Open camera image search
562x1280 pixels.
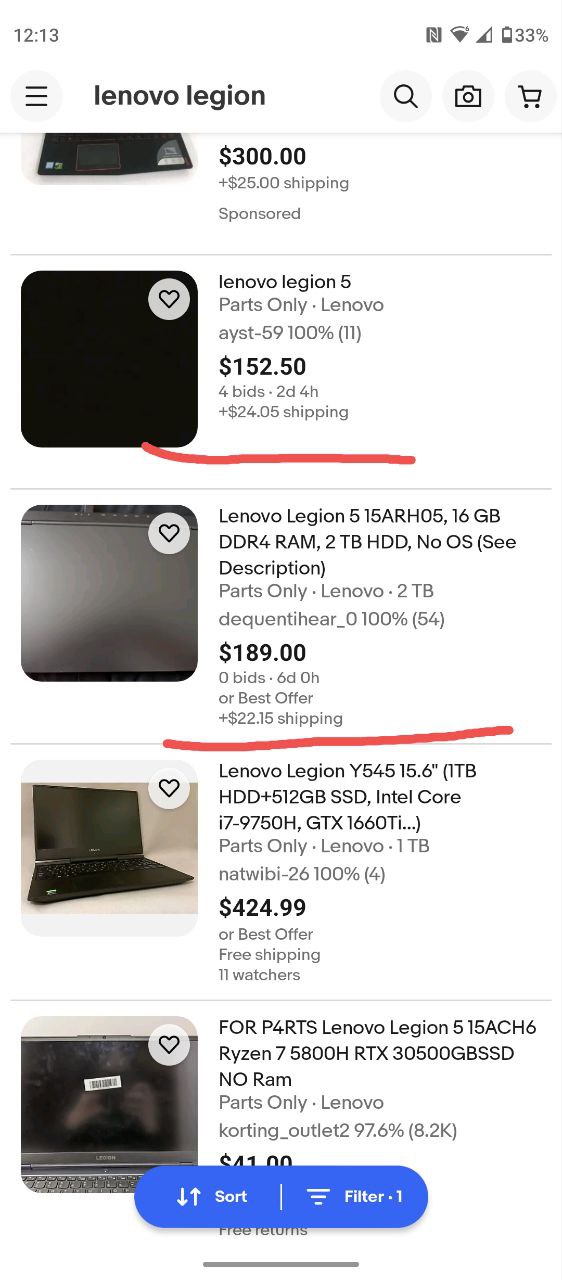[467, 96]
